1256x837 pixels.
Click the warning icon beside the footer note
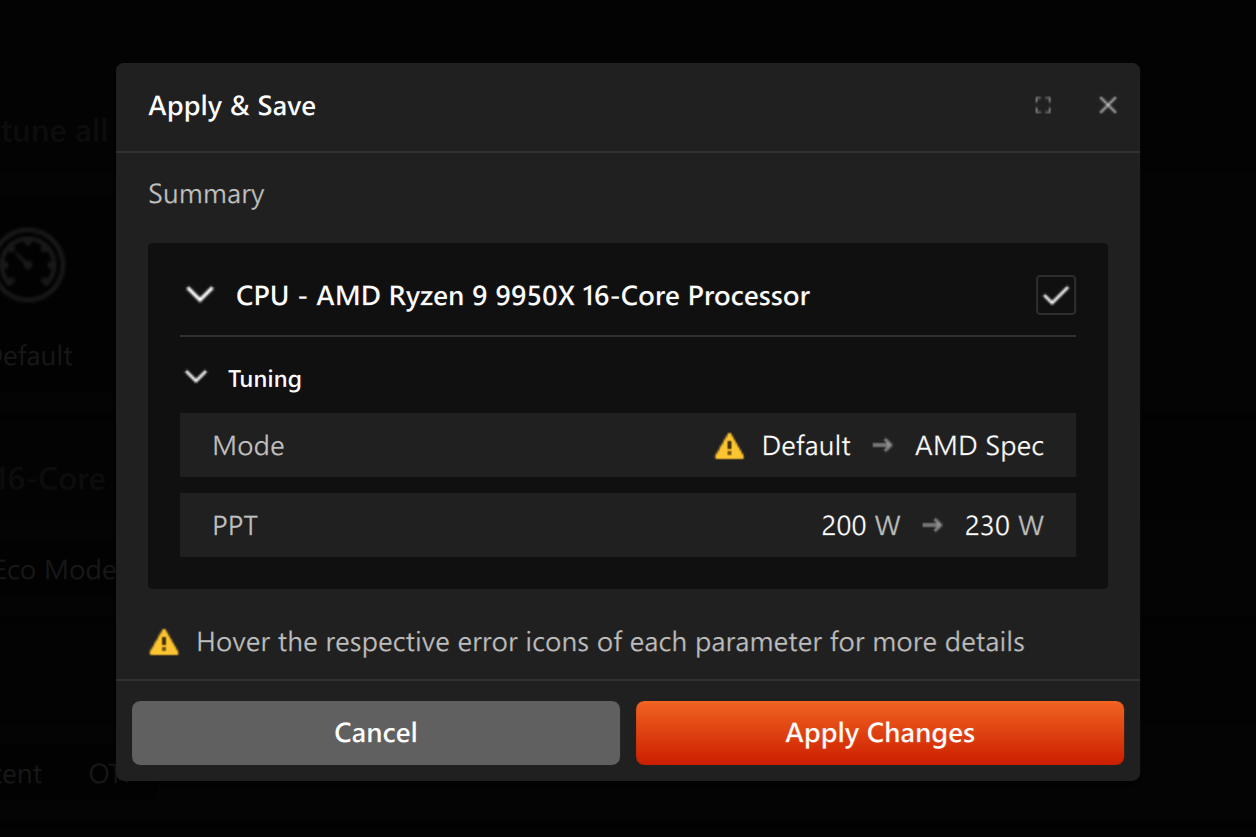(162, 642)
